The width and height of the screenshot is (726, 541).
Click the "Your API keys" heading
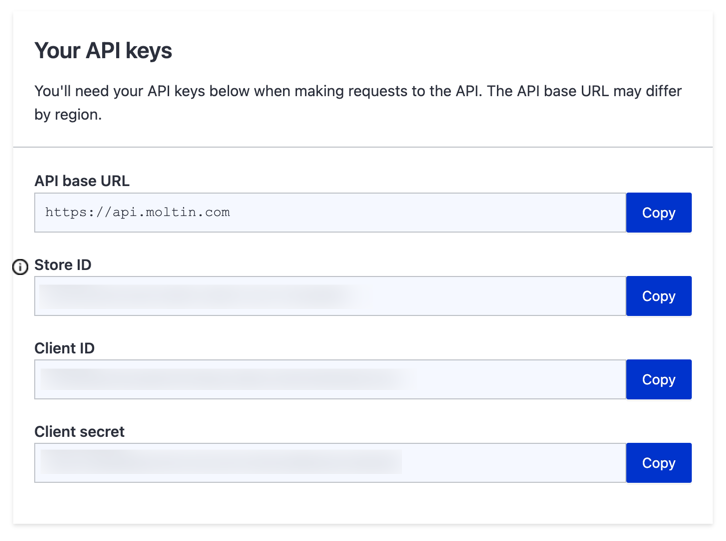(x=103, y=51)
